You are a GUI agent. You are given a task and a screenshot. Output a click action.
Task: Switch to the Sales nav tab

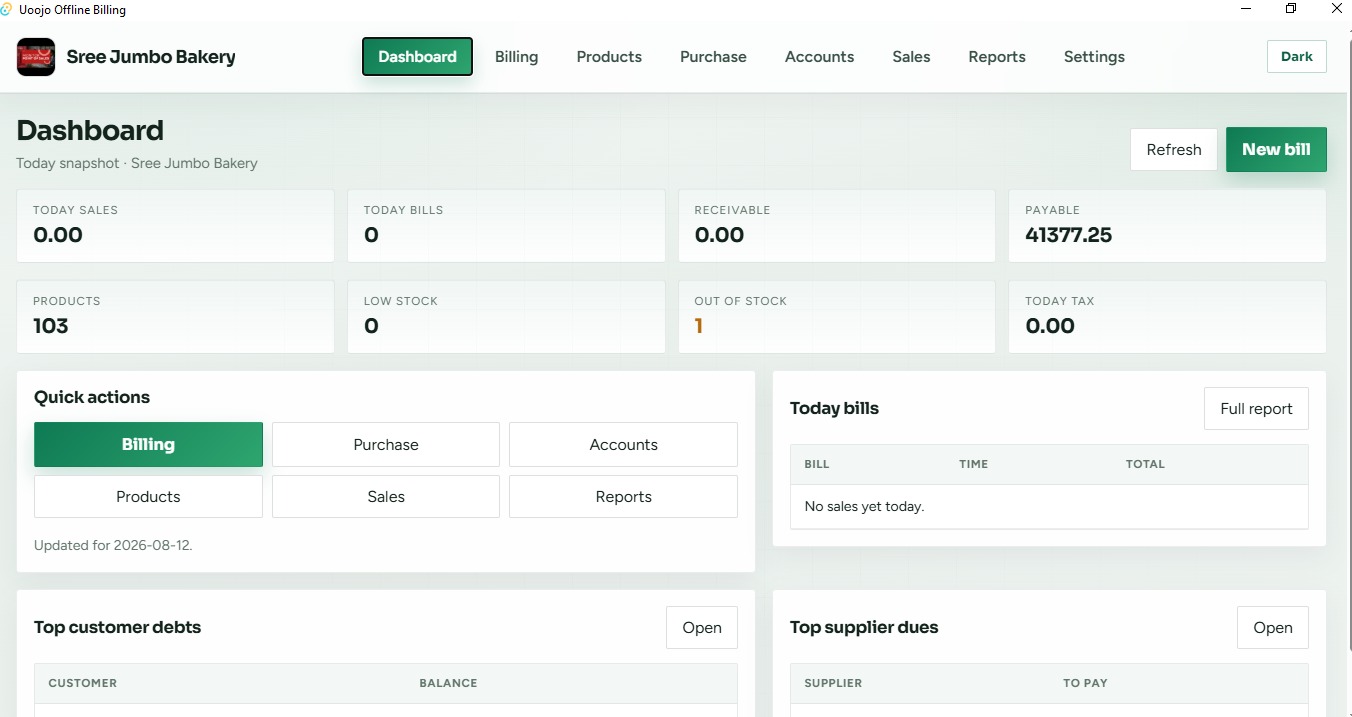click(x=911, y=57)
